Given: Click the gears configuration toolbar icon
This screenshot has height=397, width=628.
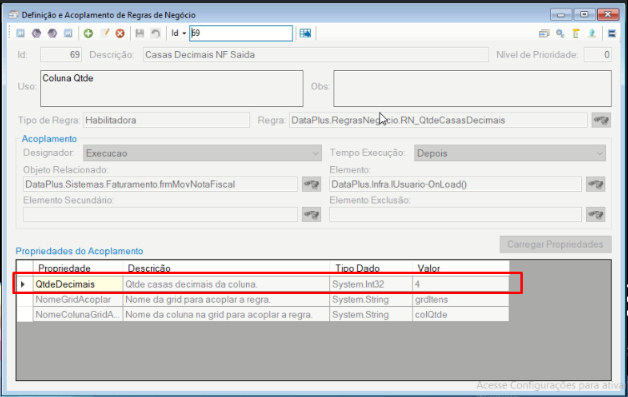Looking at the screenshot, I should (x=560, y=33).
